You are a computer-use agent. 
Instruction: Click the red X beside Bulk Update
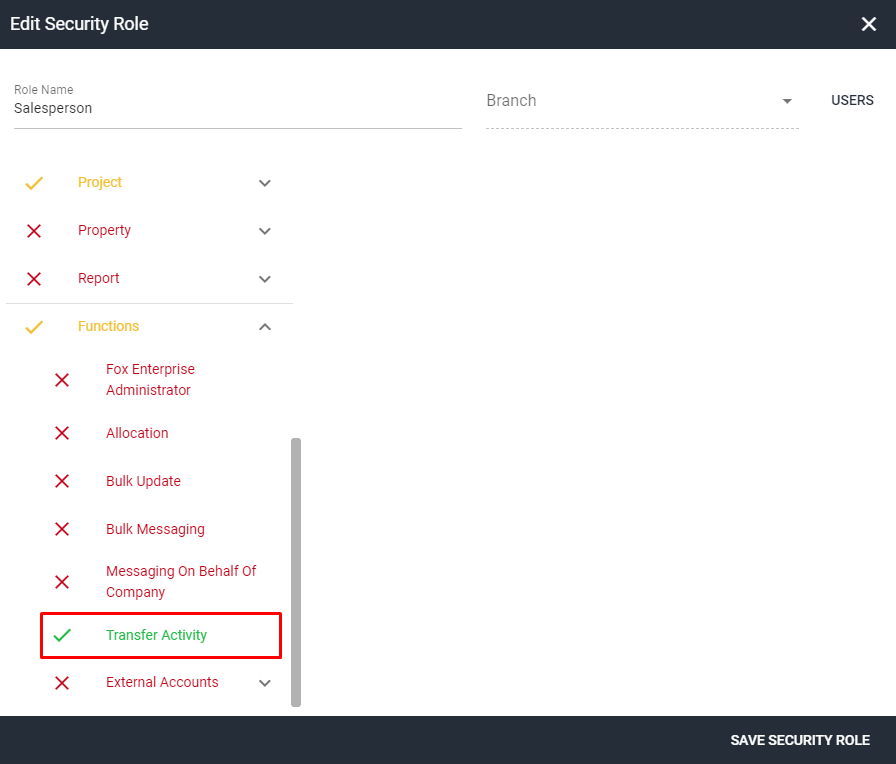pyautogui.click(x=61, y=481)
